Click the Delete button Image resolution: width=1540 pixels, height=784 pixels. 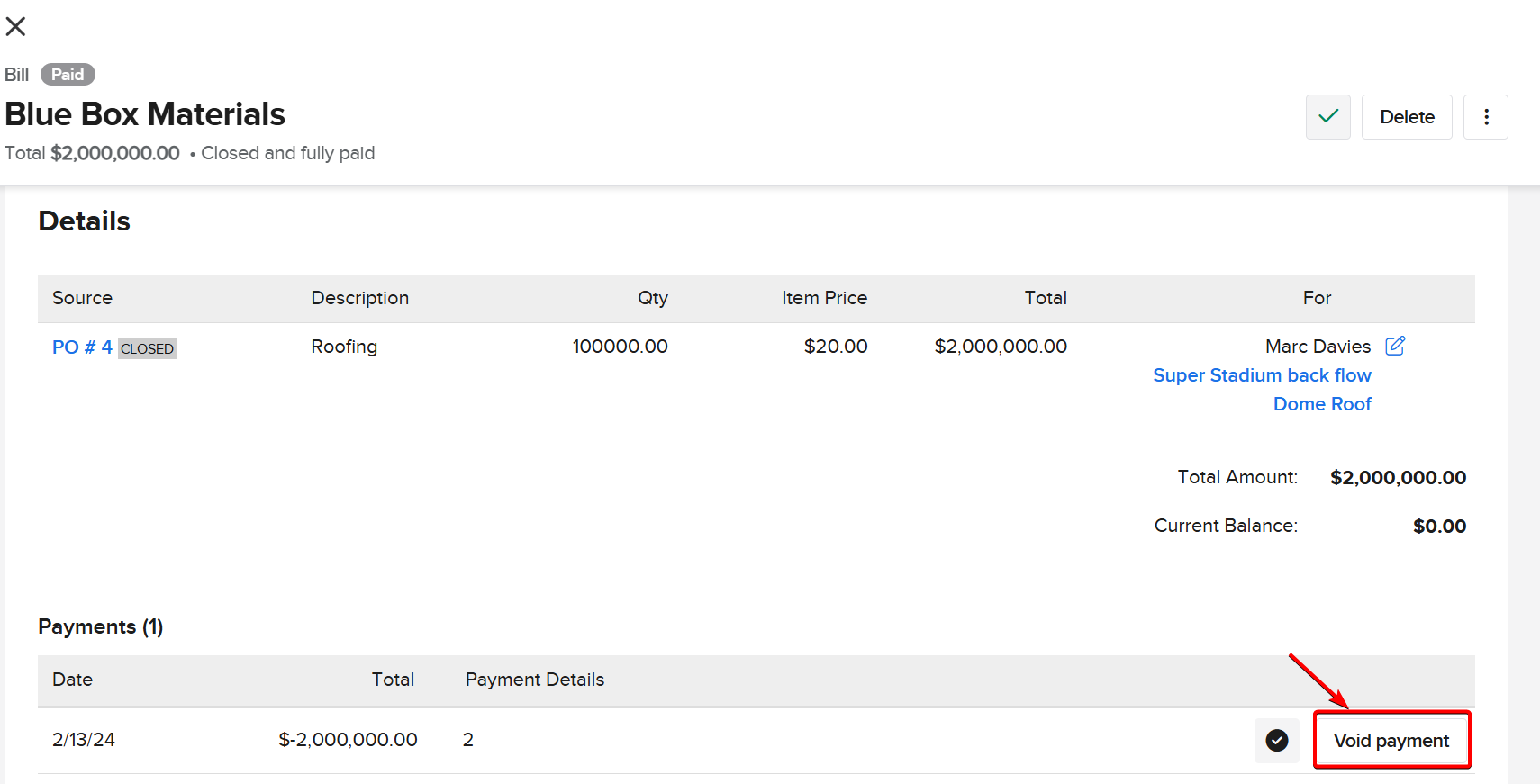pyautogui.click(x=1406, y=117)
